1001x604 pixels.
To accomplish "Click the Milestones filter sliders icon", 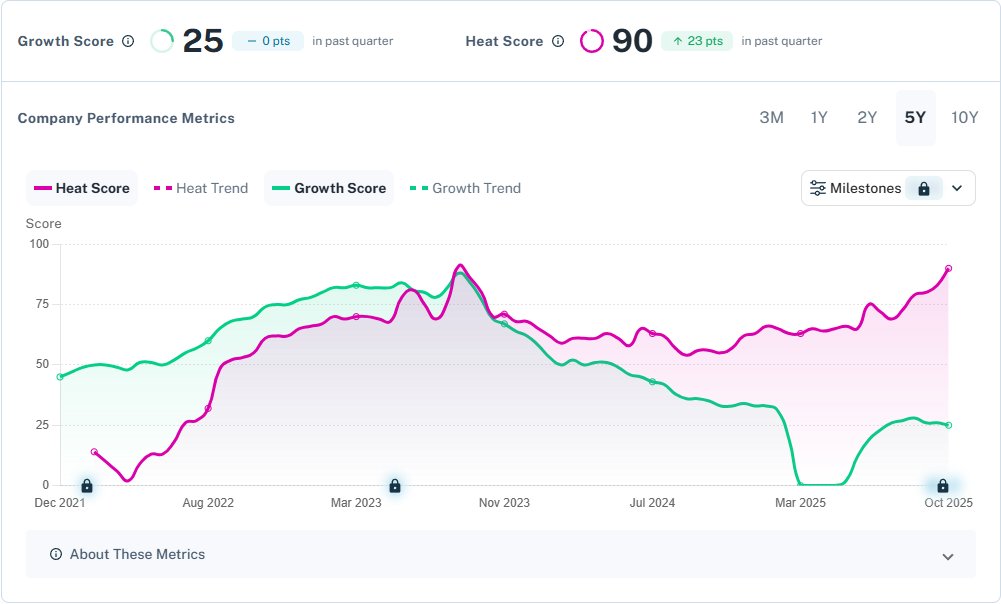I will click(818, 188).
